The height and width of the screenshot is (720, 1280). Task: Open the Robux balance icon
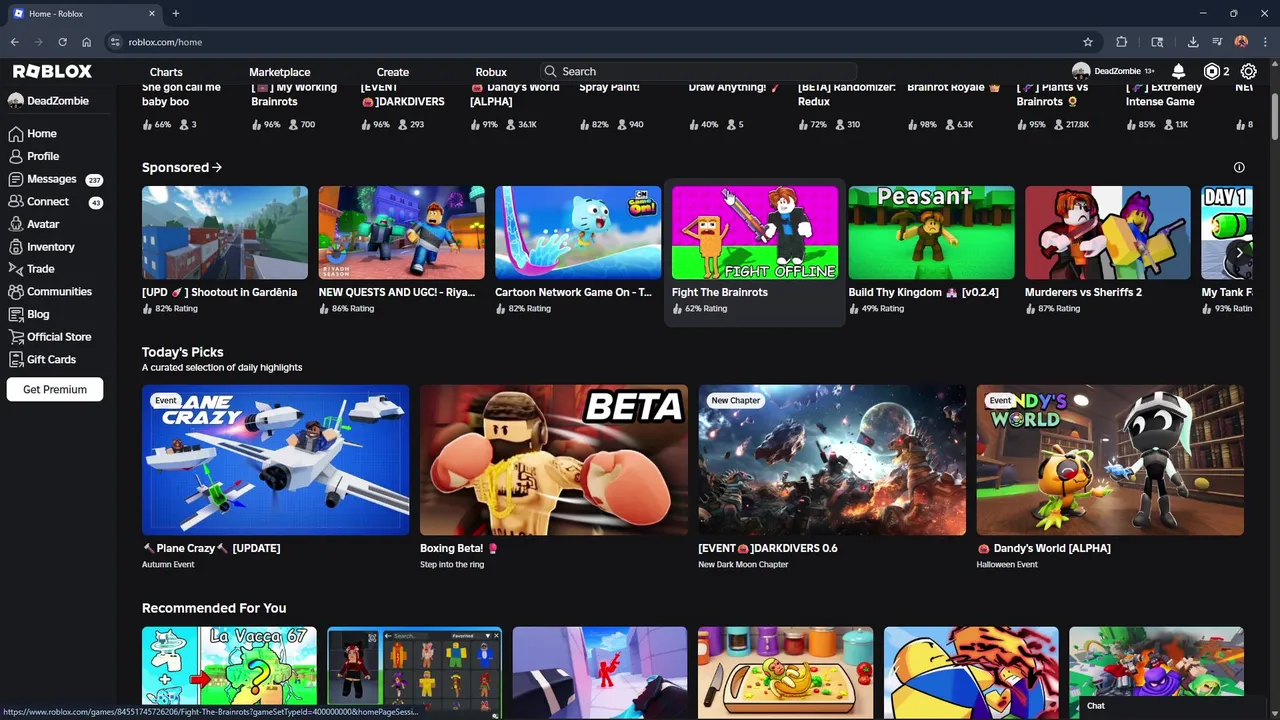tap(1212, 71)
